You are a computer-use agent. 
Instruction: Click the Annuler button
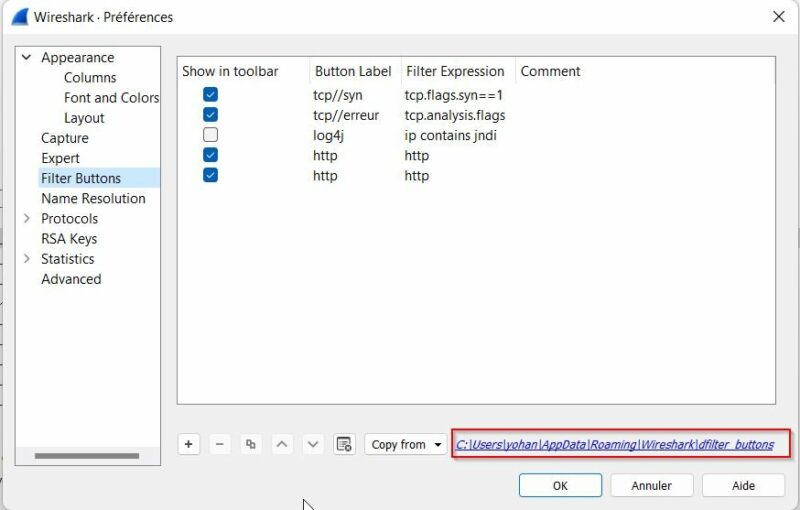click(x=652, y=486)
